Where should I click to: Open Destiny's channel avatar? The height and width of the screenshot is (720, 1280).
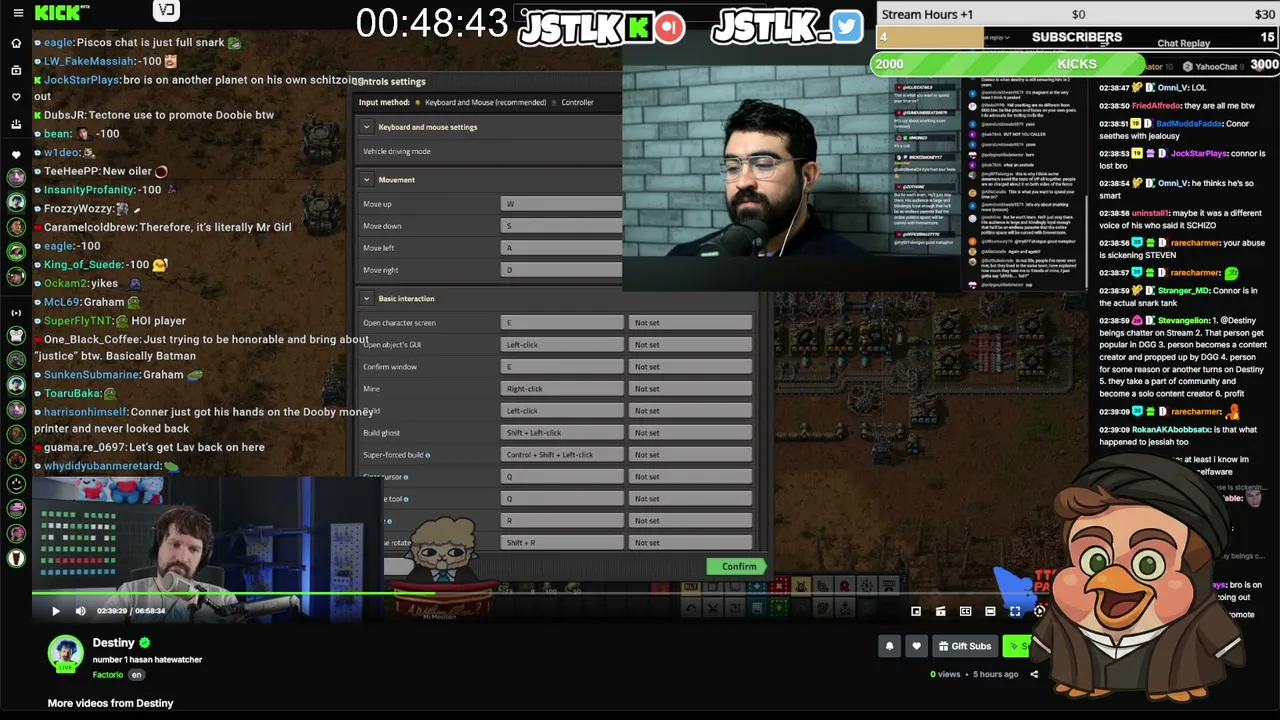66,652
